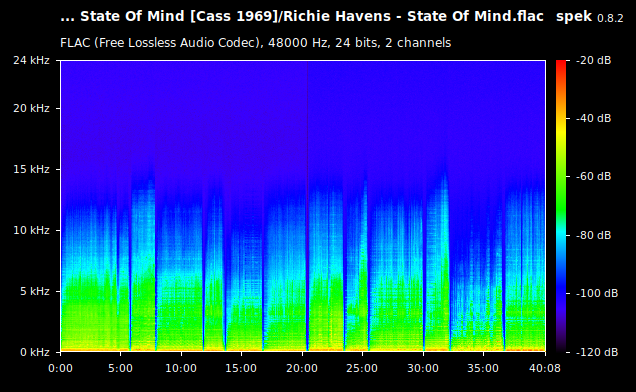
Task: Click the 20:00 time axis label
Action: [x=302, y=368]
